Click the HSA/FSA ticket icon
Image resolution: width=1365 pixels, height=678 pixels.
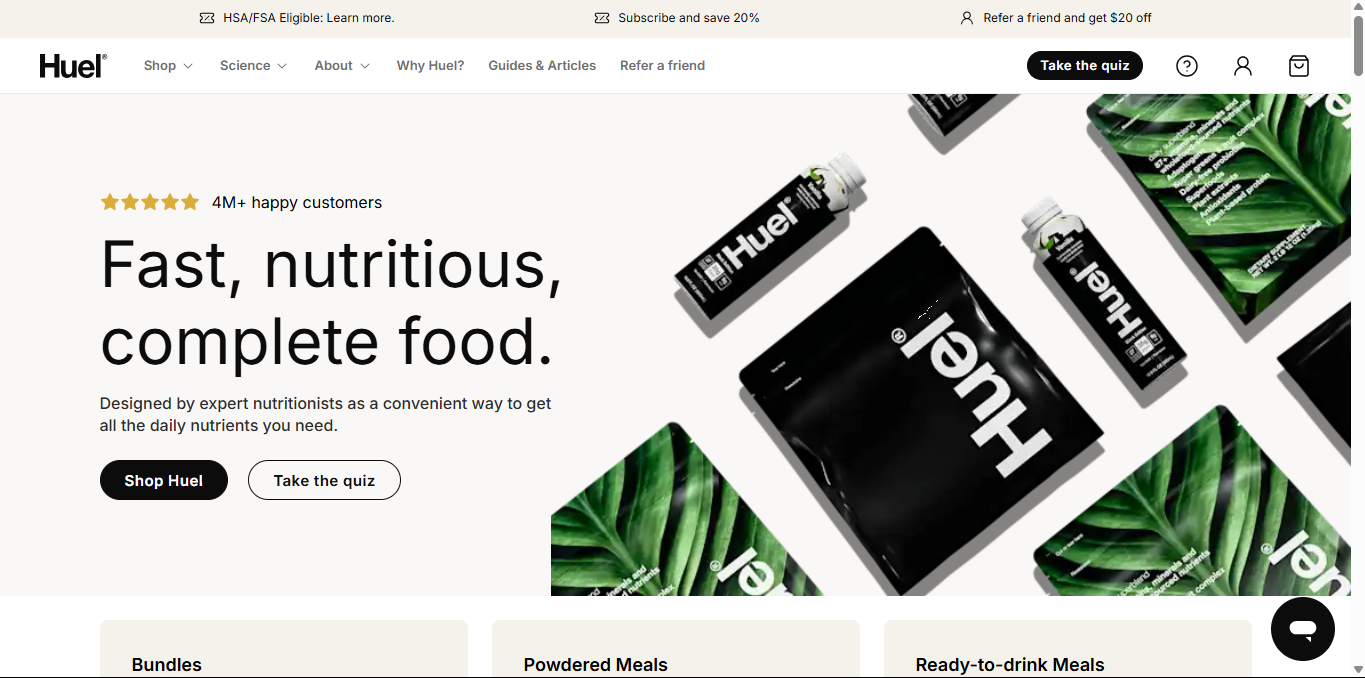click(207, 18)
